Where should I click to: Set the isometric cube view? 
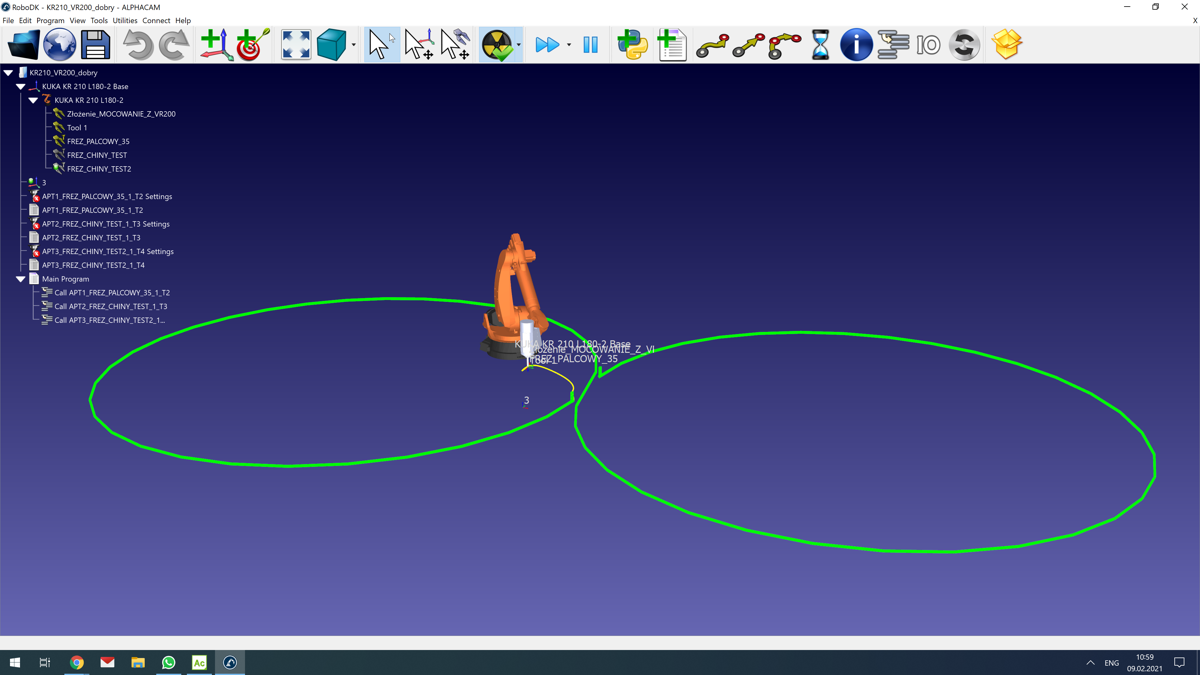click(331, 45)
